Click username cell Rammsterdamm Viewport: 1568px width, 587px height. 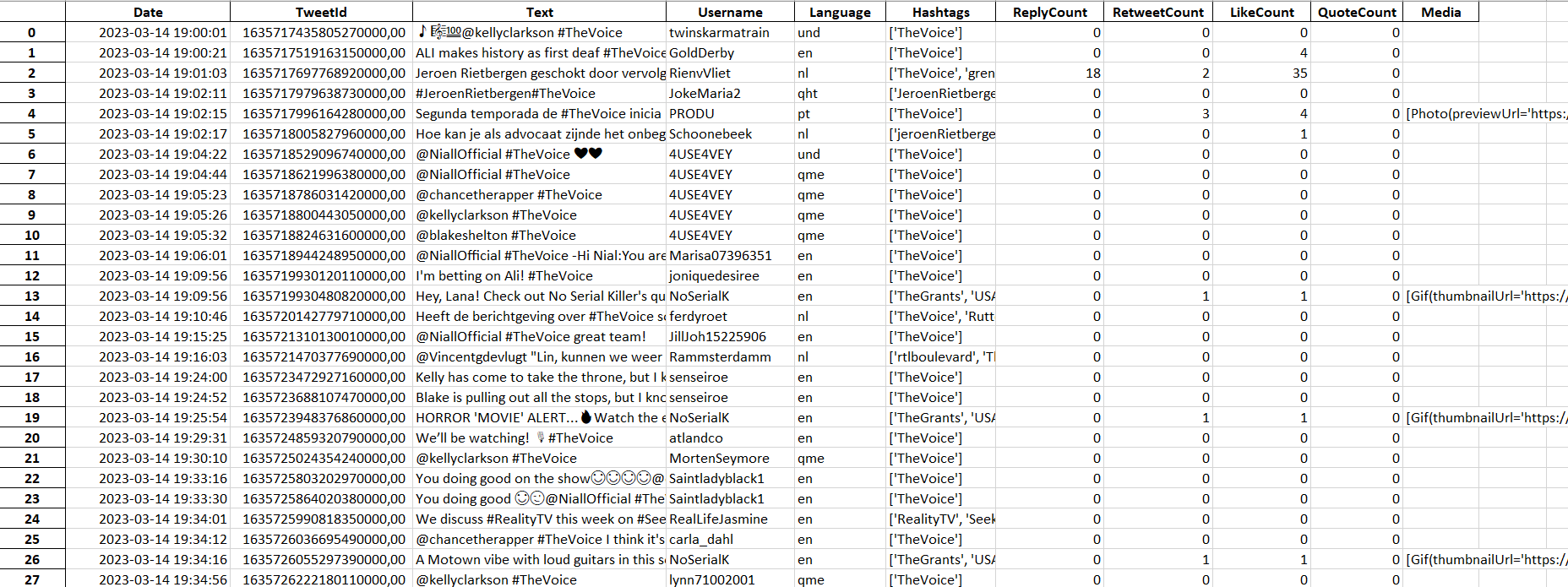[x=730, y=356]
